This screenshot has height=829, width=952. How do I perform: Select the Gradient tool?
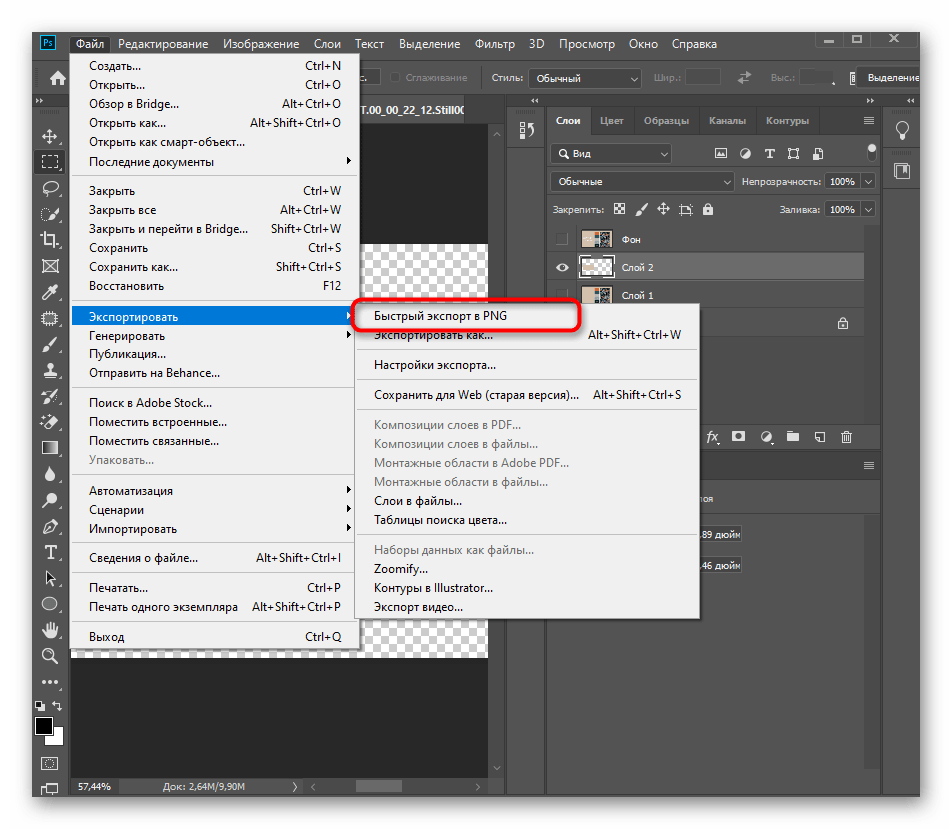coord(50,448)
